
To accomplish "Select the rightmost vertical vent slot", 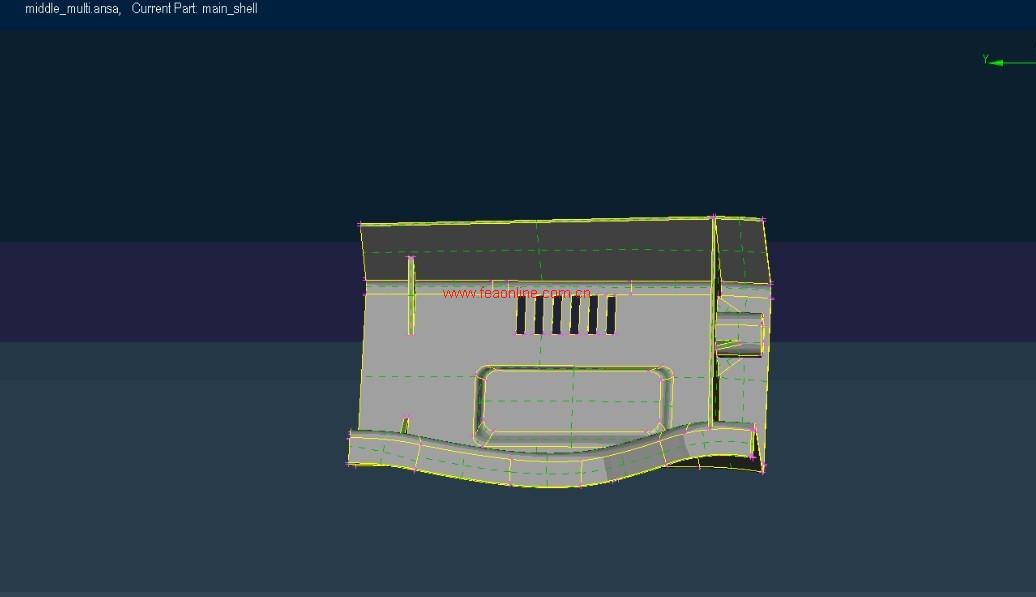I will coord(609,315).
